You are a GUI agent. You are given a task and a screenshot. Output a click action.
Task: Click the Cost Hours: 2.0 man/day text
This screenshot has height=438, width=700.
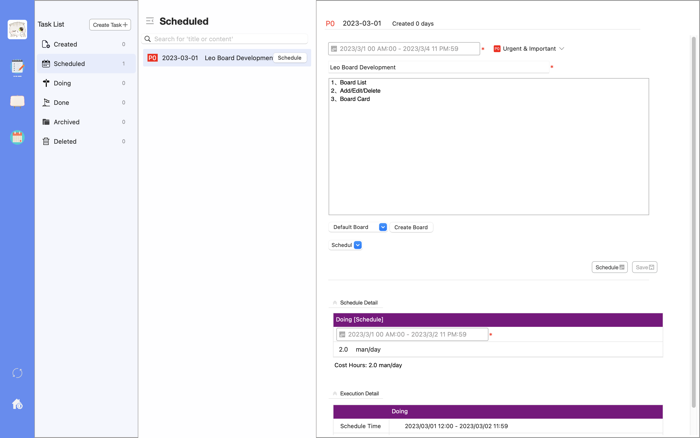coord(368,365)
